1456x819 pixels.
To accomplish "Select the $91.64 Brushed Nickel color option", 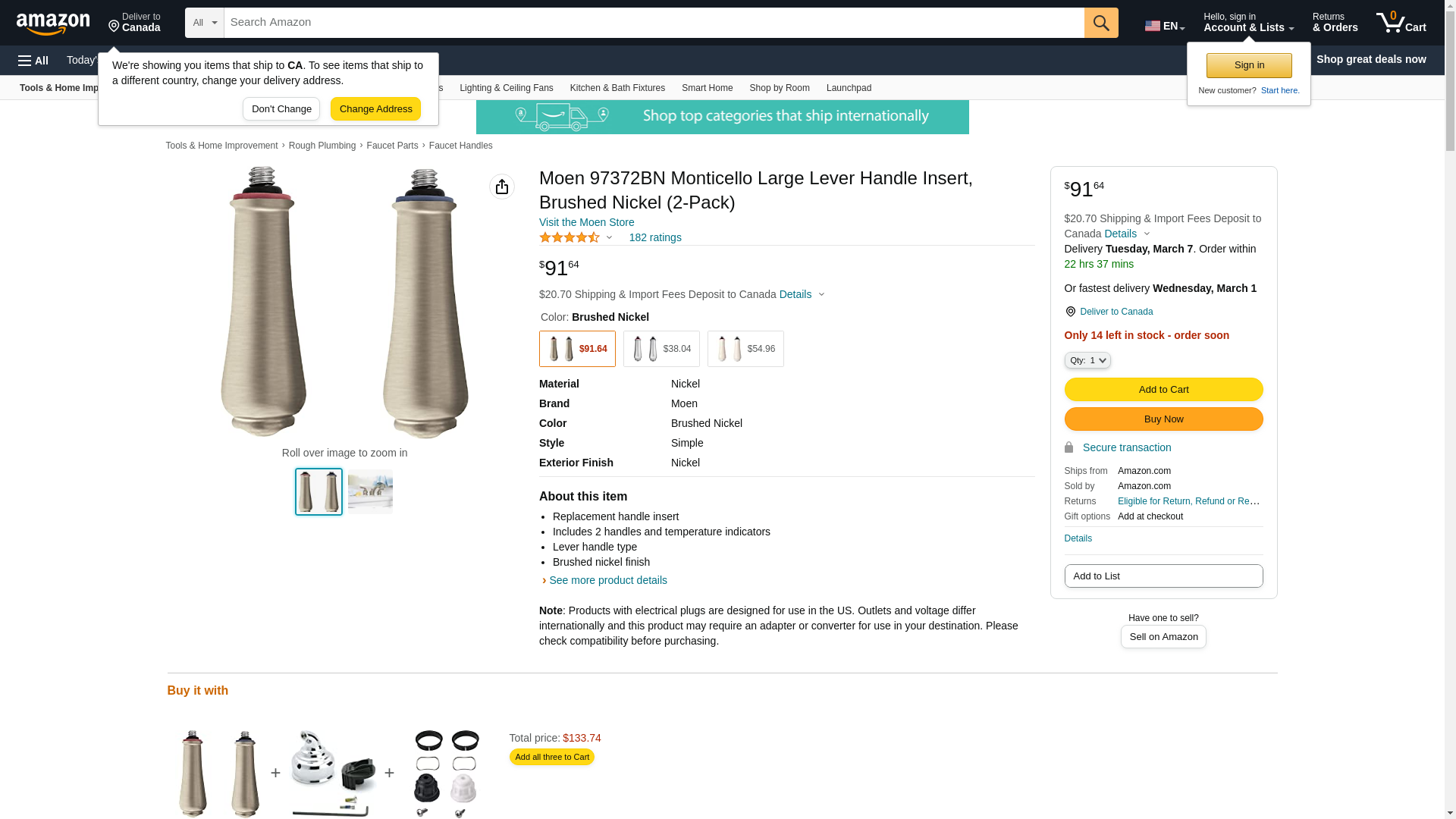I will point(577,349).
